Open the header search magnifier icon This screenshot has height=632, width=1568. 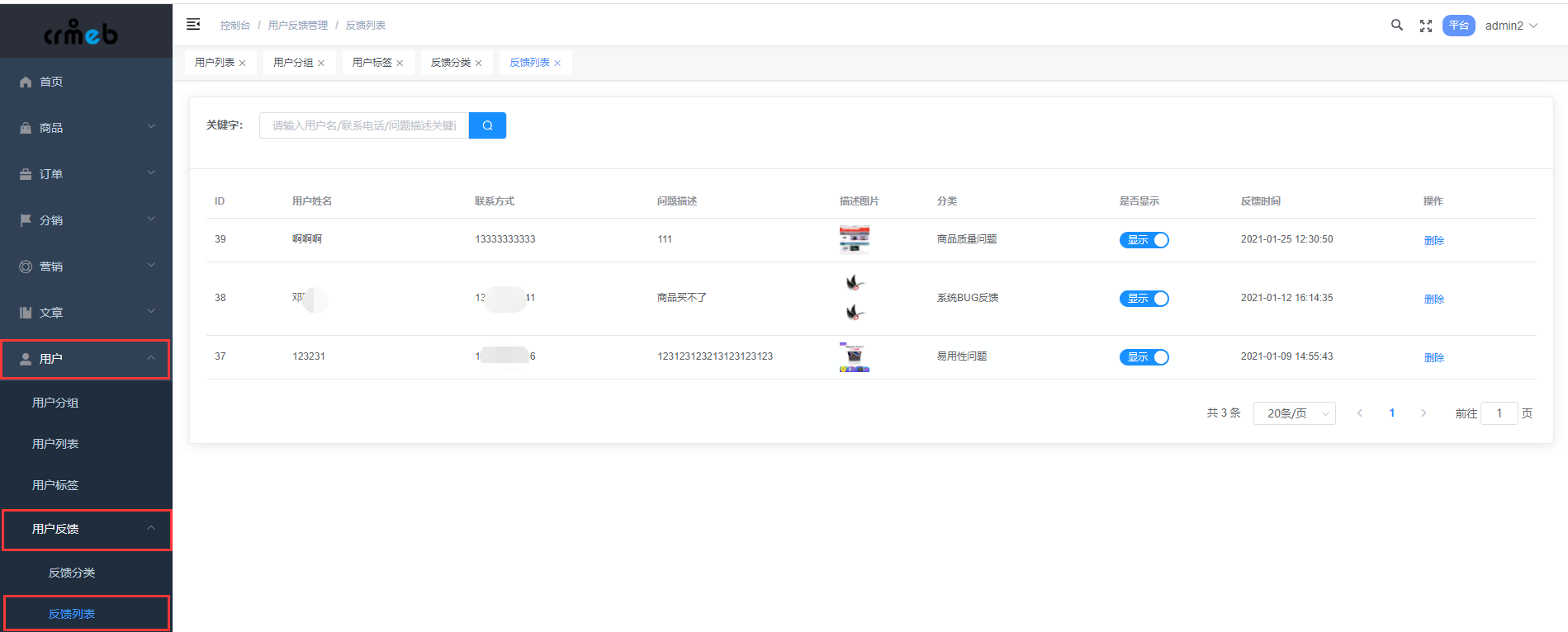pos(1397,26)
